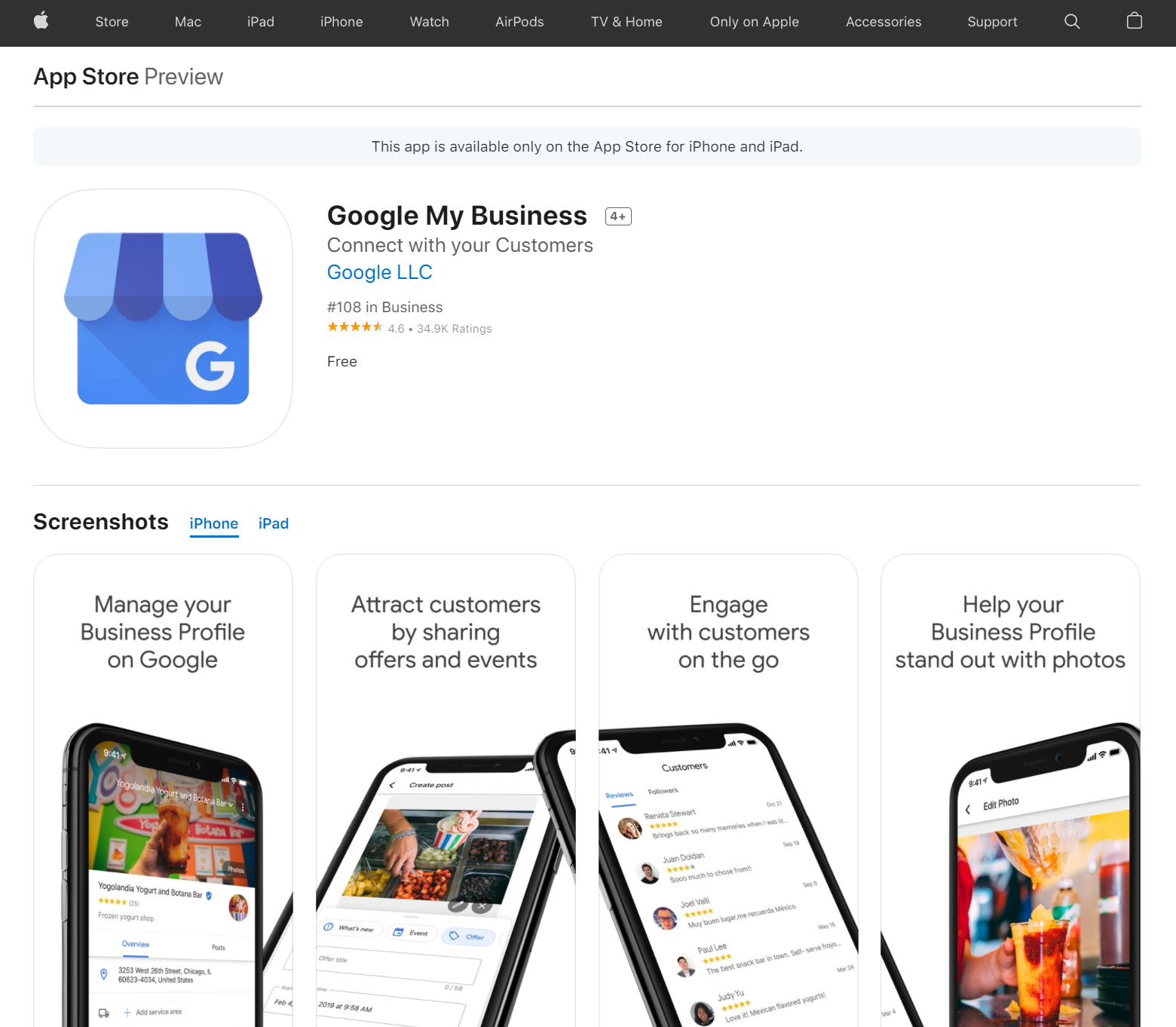
Task: Open the Support menu item
Action: 992,22
